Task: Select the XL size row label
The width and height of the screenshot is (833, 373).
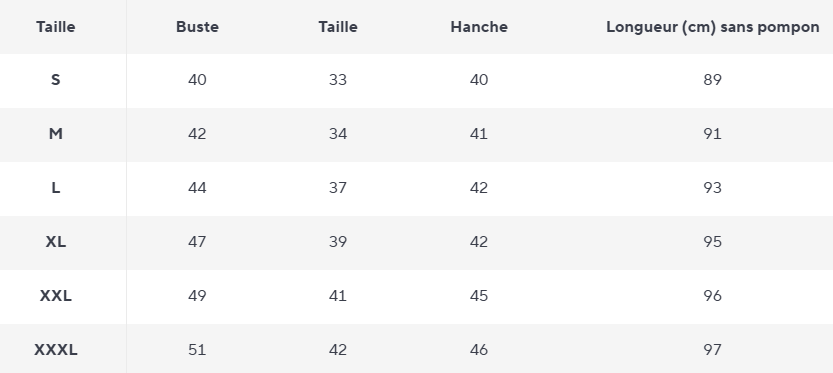Action: tap(55, 242)
